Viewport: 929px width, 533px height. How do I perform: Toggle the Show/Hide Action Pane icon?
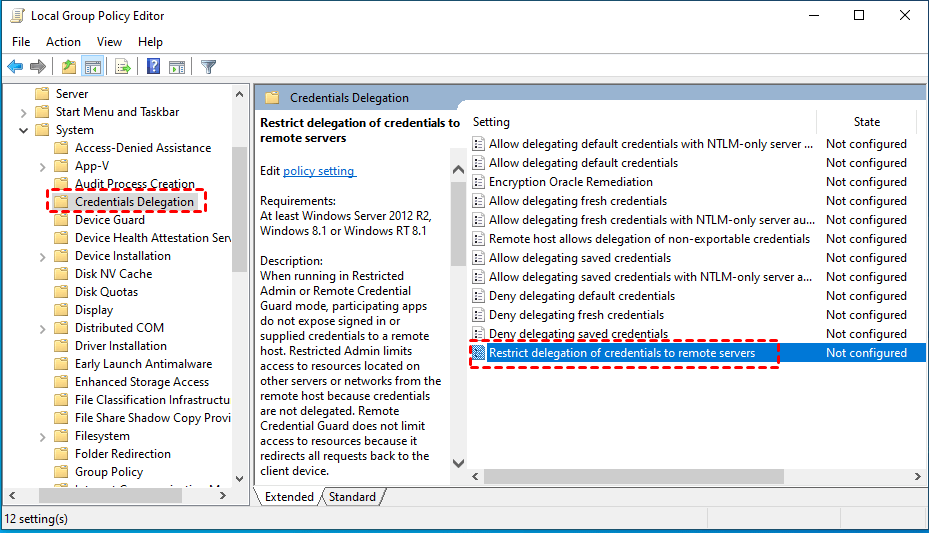pyautogui.click(x=177, y=67)
